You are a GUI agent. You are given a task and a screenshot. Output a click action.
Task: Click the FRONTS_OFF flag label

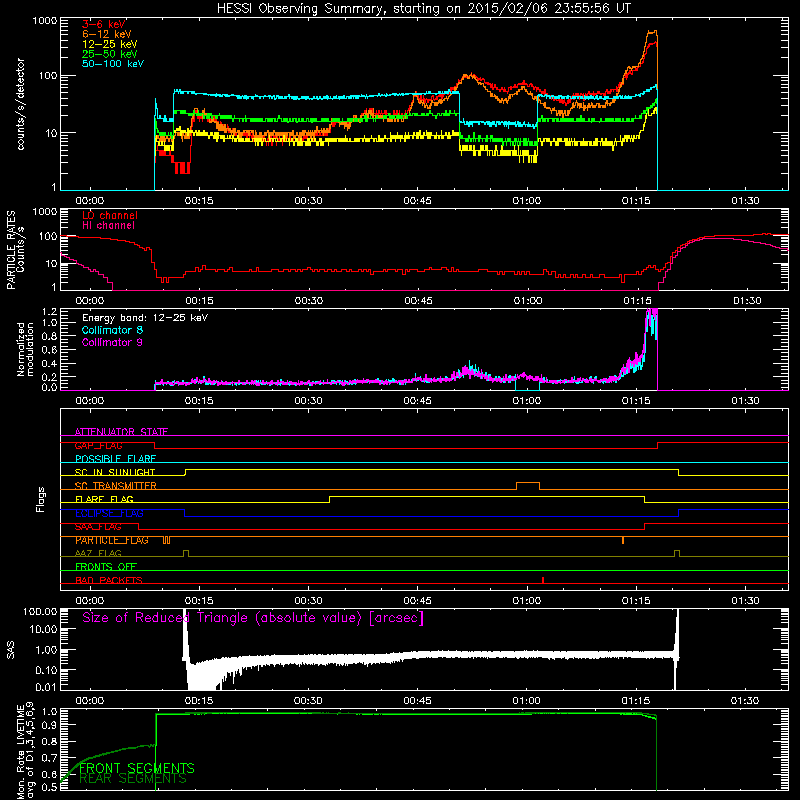[106, 567]
